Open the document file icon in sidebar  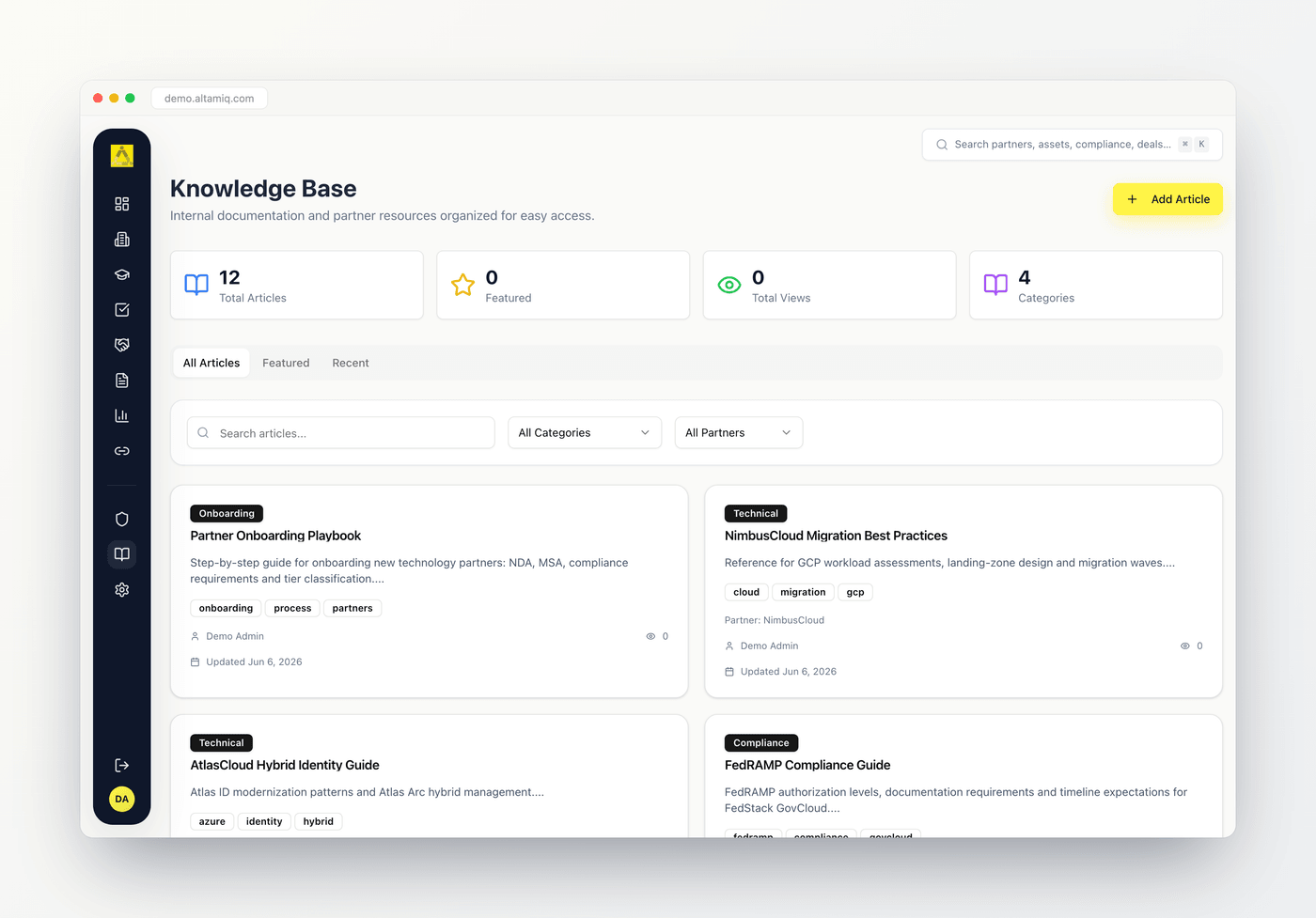122,381
